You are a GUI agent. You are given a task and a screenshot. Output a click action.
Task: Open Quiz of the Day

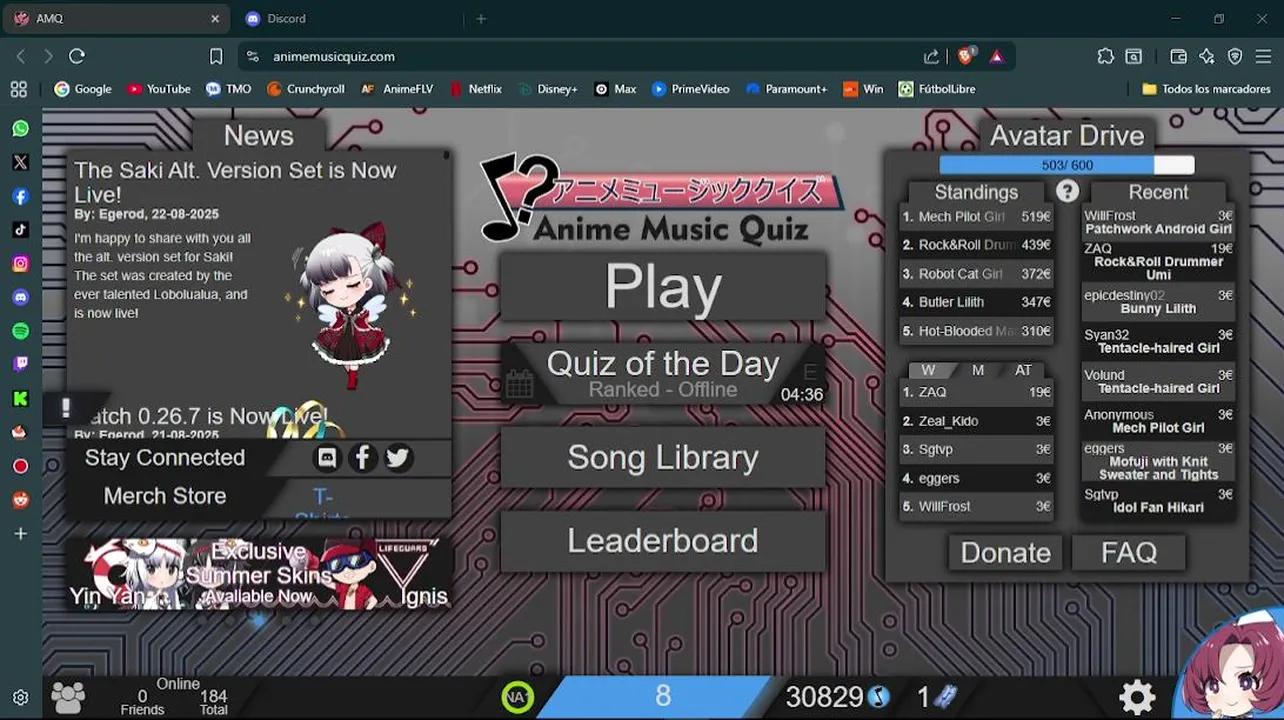663,373
